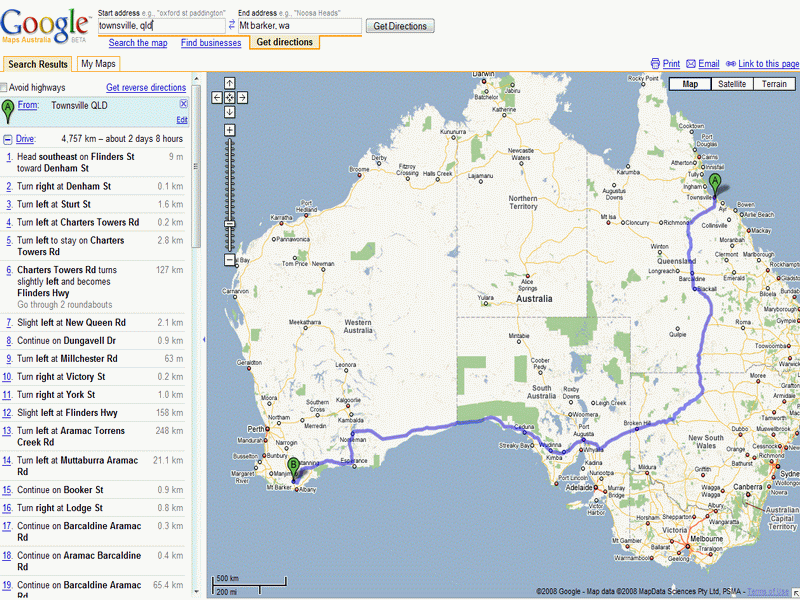
Task: Swap start and end addresses icon
Action: click(232, 26)
